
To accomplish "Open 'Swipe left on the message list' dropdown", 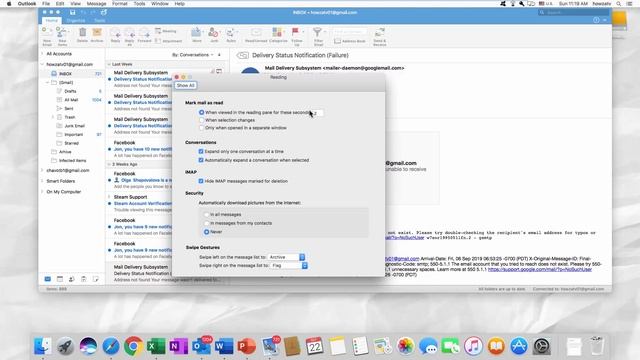I will [287, 257].
